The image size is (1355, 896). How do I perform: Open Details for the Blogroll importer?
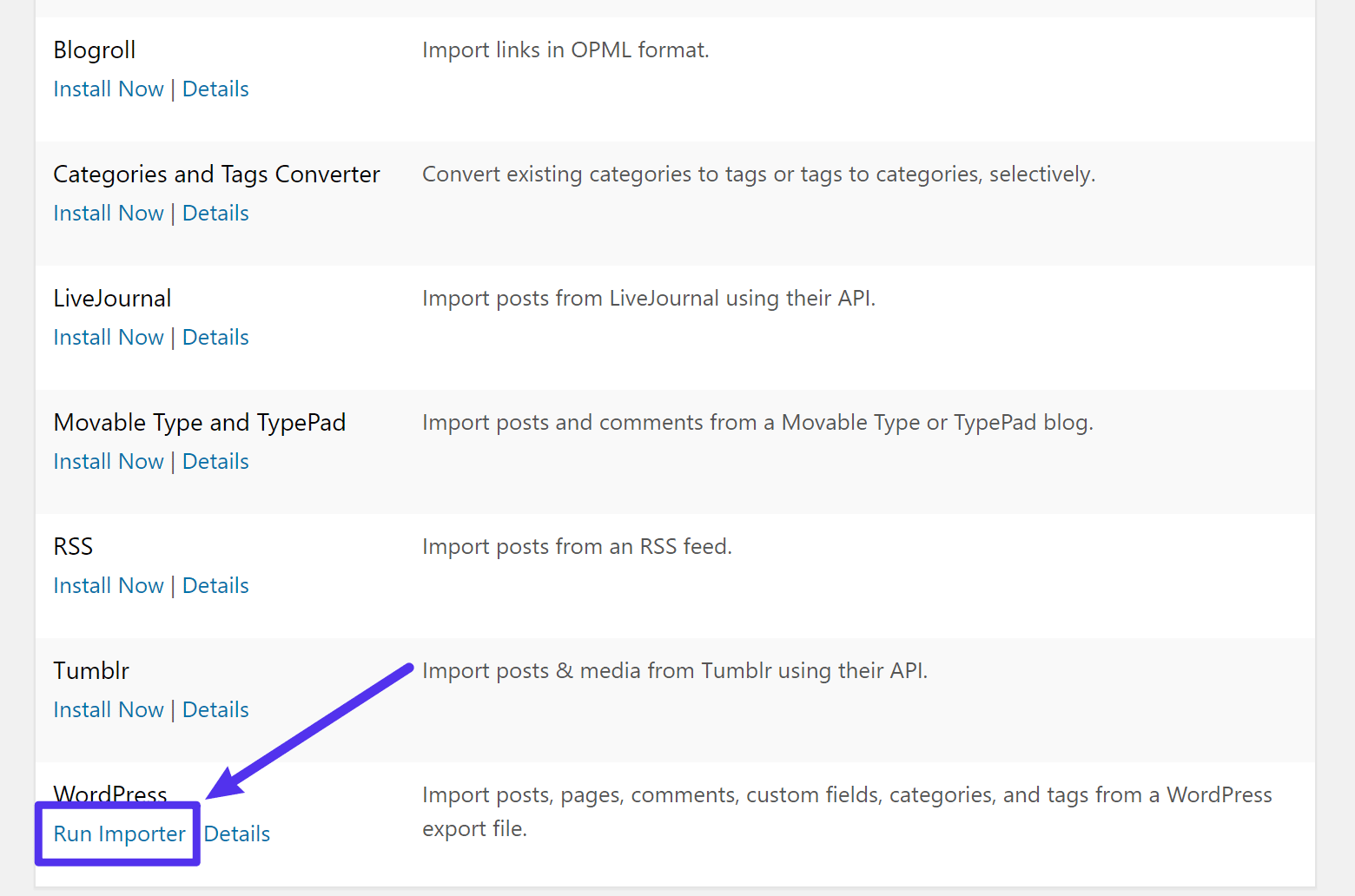(215, 89)
